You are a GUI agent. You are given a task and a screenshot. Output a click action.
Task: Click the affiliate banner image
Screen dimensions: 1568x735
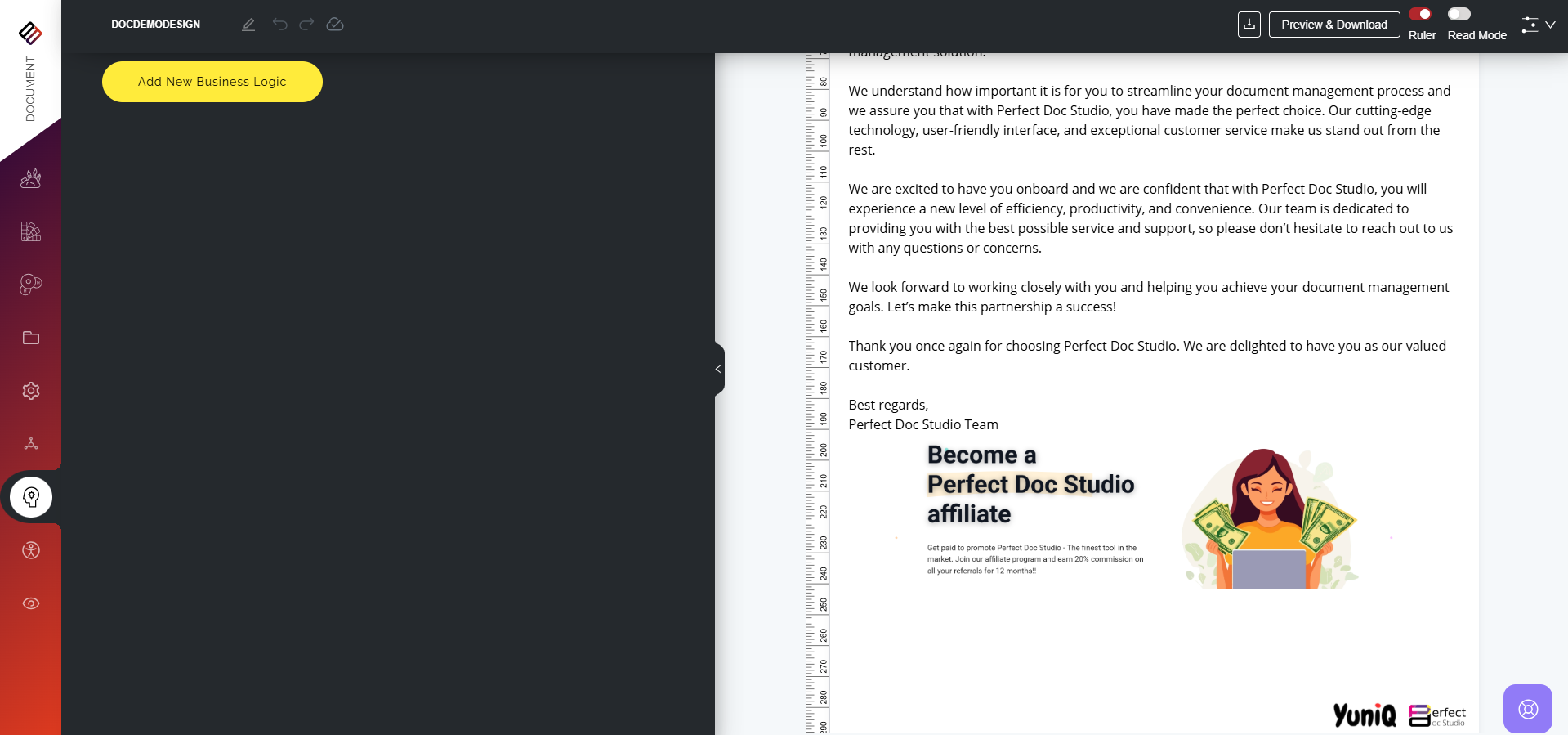pyautogui.click(x=1144, y=515)
